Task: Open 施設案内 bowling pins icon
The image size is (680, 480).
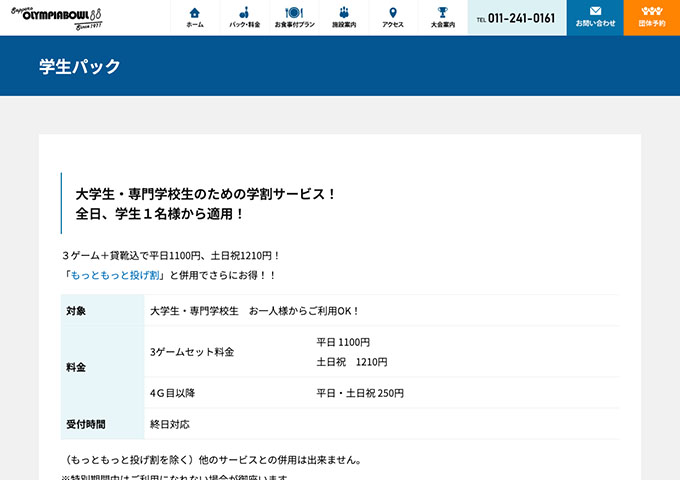Action: pos(344,13)
